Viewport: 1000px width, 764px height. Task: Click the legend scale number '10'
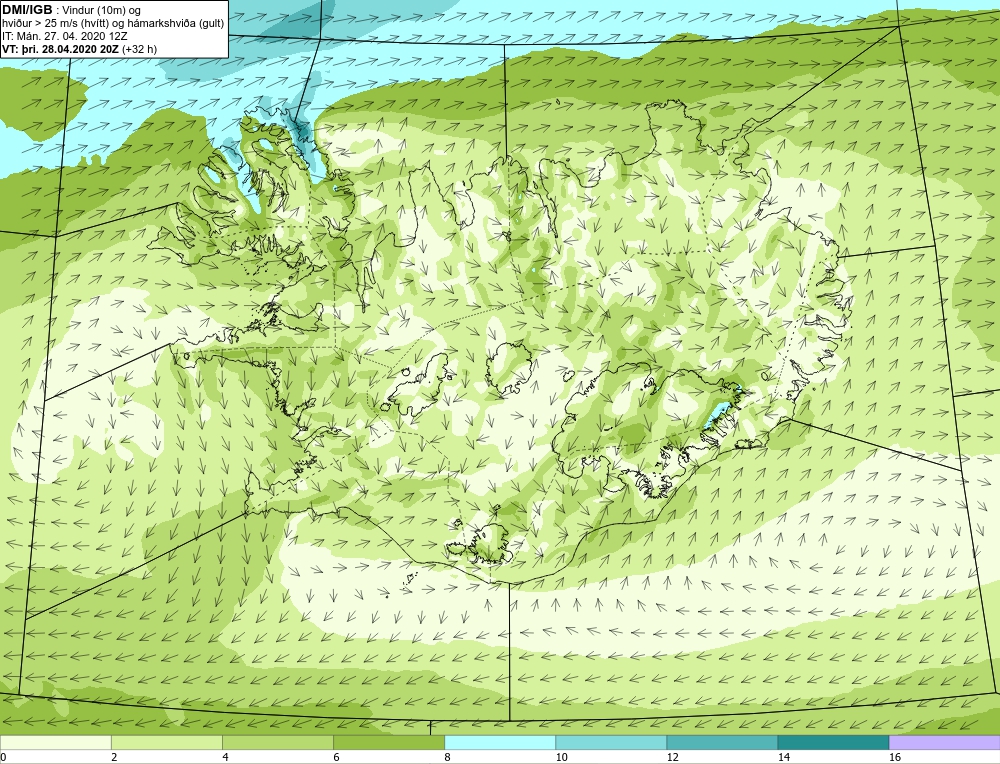(561, 758)
